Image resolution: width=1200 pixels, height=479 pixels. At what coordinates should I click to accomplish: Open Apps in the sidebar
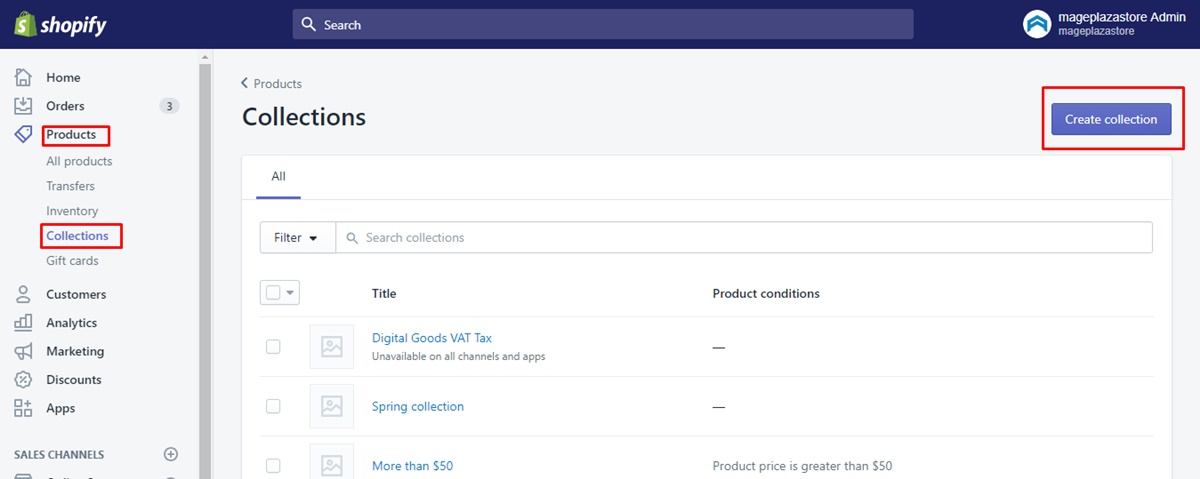click(x=61, y=408)
